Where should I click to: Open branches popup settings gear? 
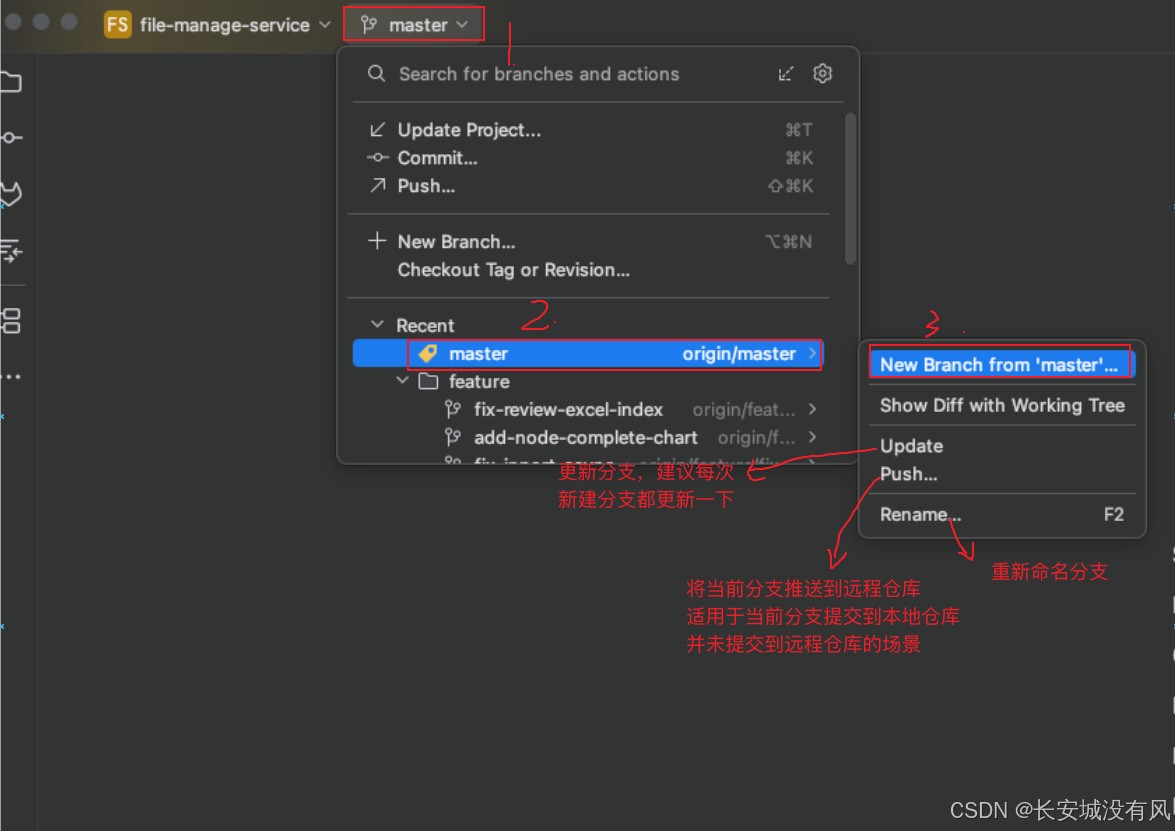coord(822,73)
